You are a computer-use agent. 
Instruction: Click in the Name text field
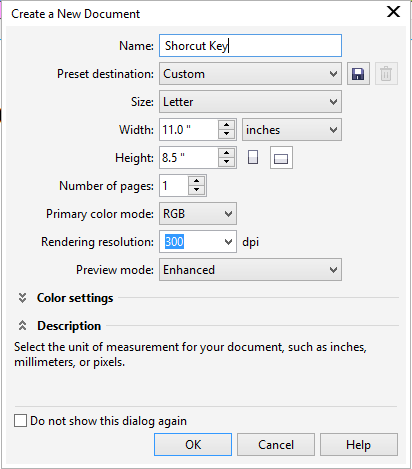coord(250,45)
